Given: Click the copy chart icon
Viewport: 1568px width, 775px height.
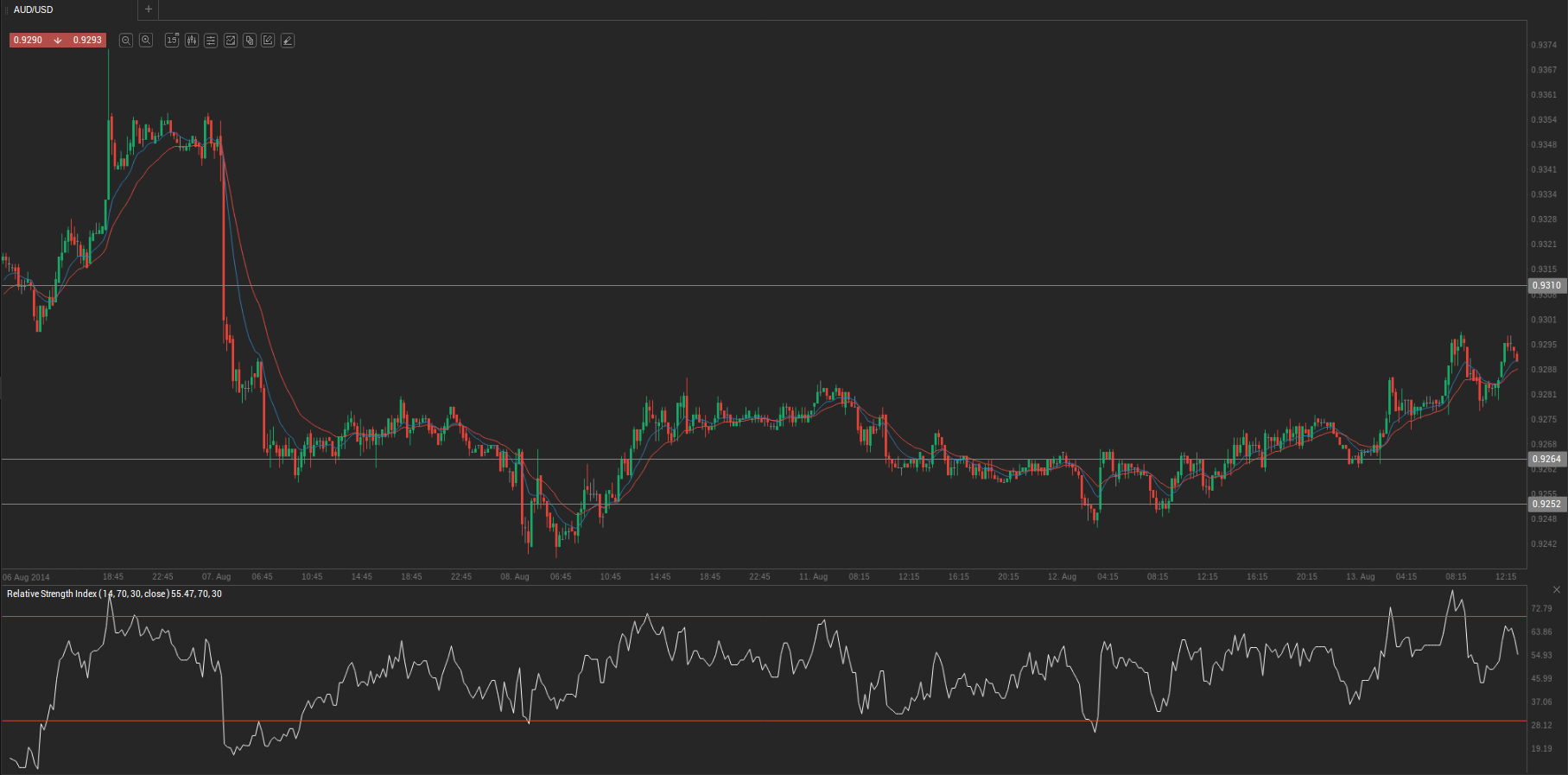Looking at the screenshot, I should tap(250, 41).
